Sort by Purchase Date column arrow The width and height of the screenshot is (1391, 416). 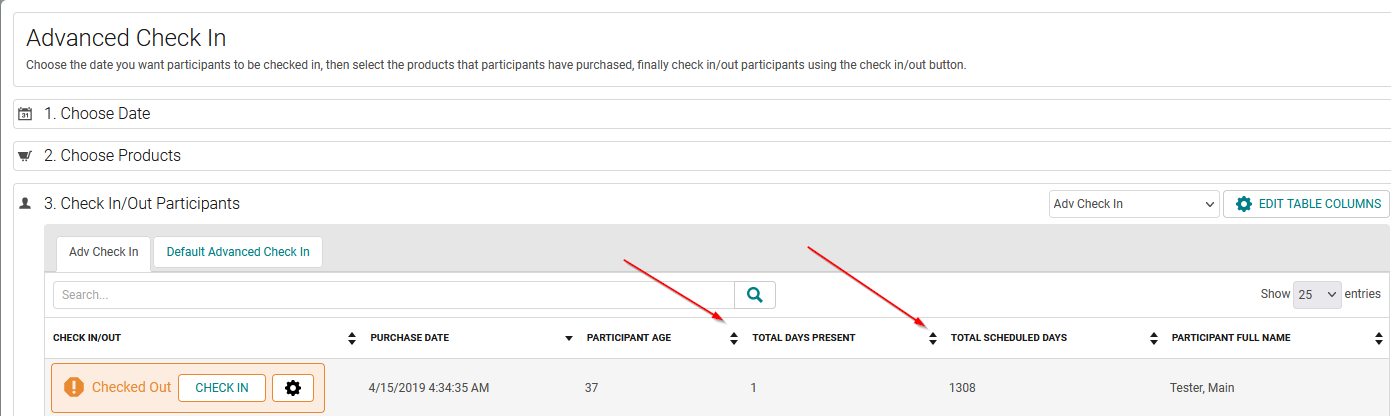click(x=569, y=338)
